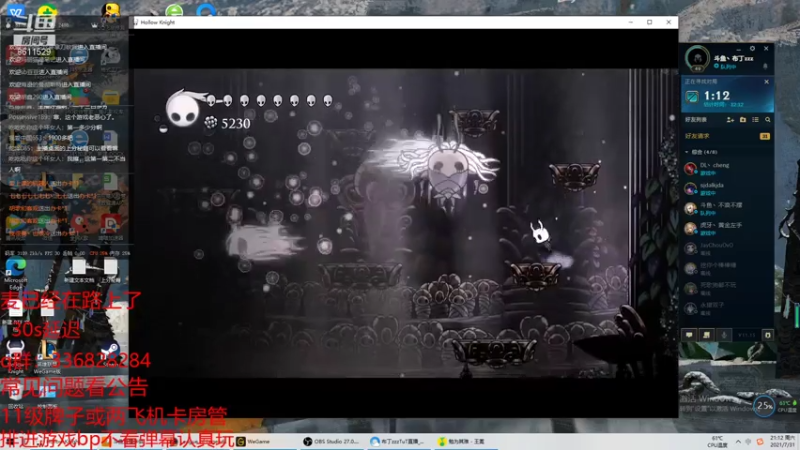This screenshot has width=800, height=450.
Task: Click the search icon in friends list
Action: coord(768,120)
